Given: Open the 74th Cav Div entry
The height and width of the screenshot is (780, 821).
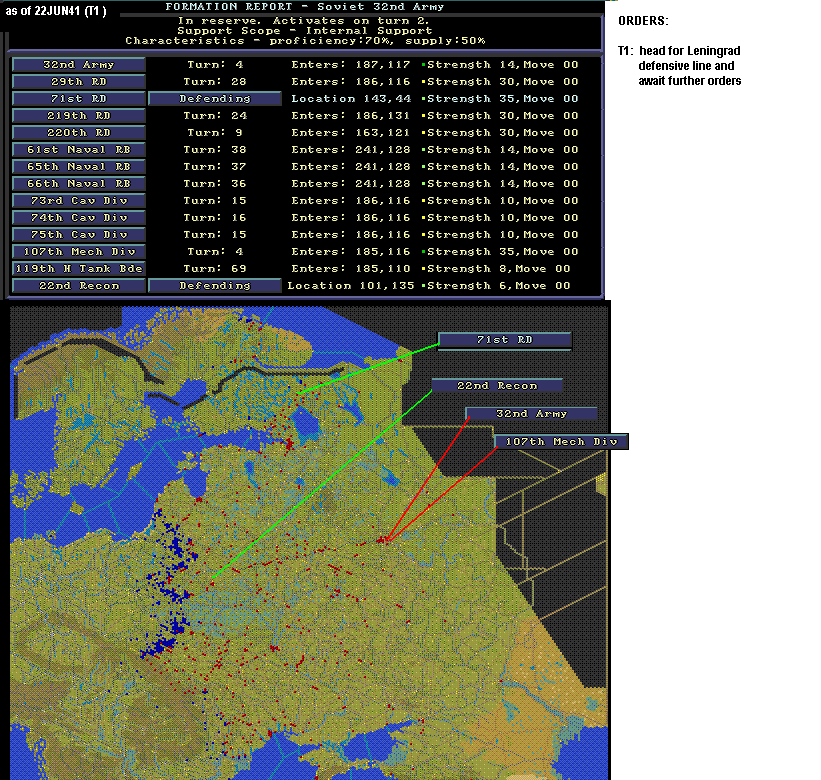Looking at the screenshot, I should pos(79,218).
